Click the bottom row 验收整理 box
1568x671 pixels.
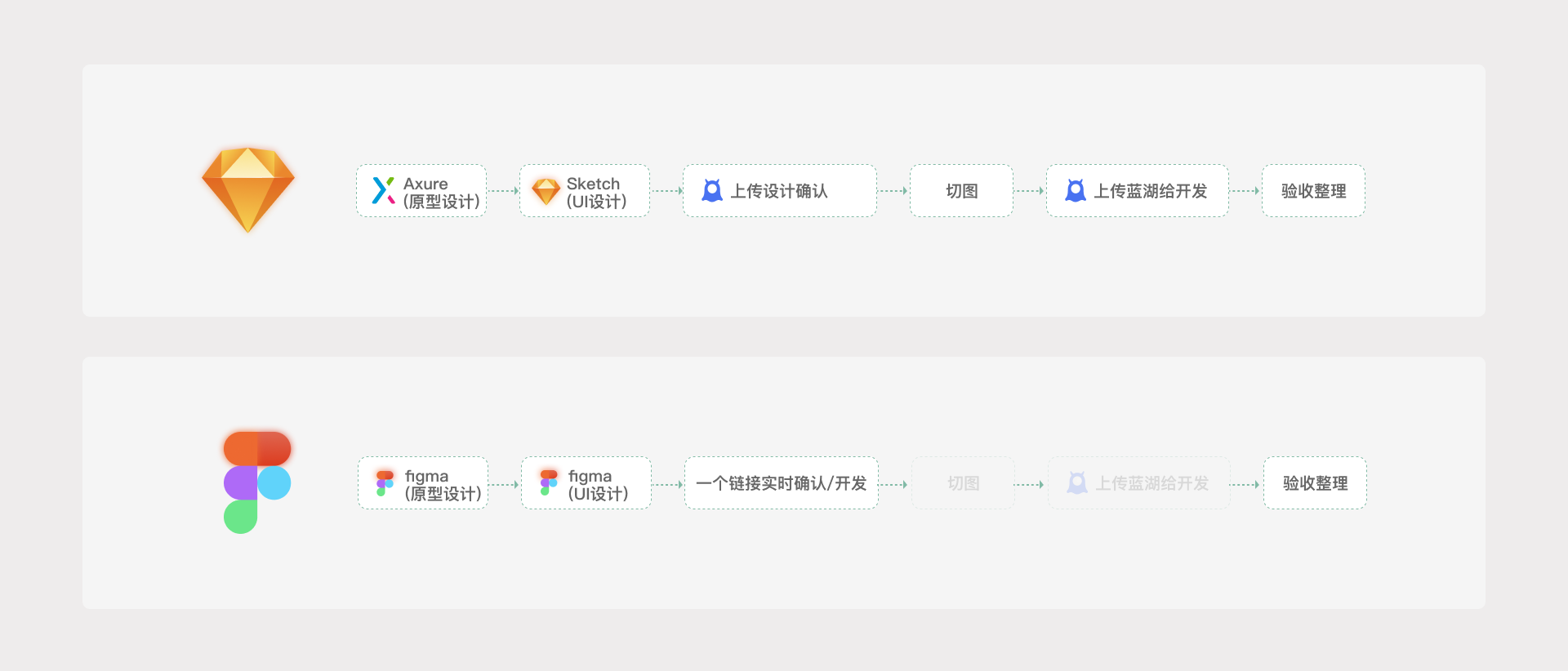1315,483
